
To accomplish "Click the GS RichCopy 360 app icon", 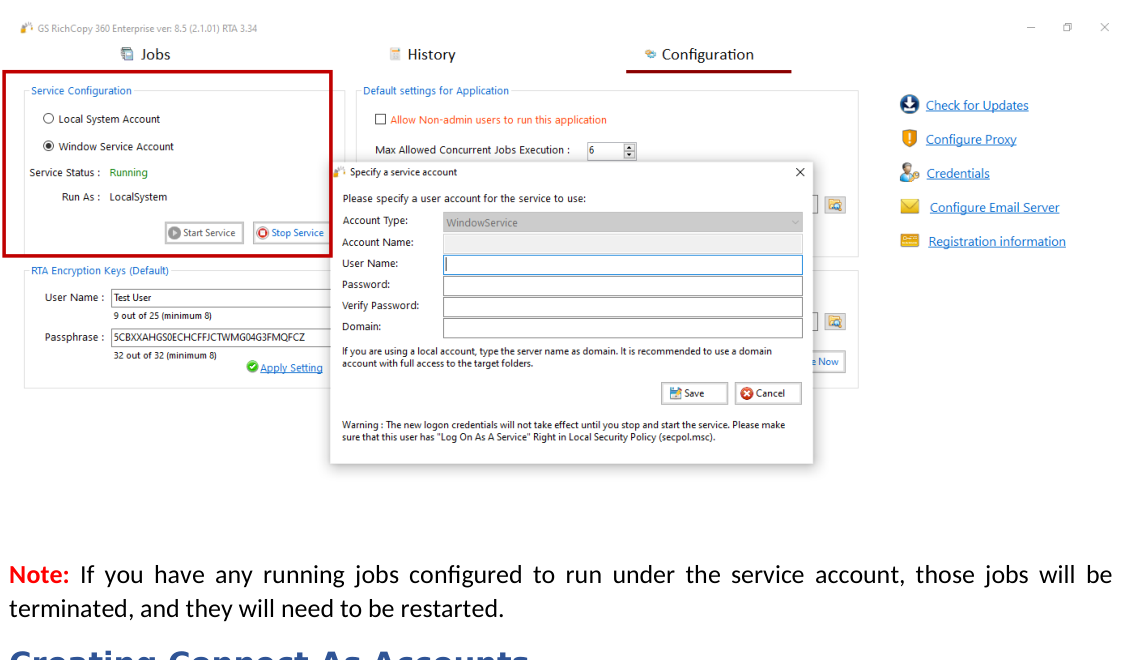I will coord(27,28).
